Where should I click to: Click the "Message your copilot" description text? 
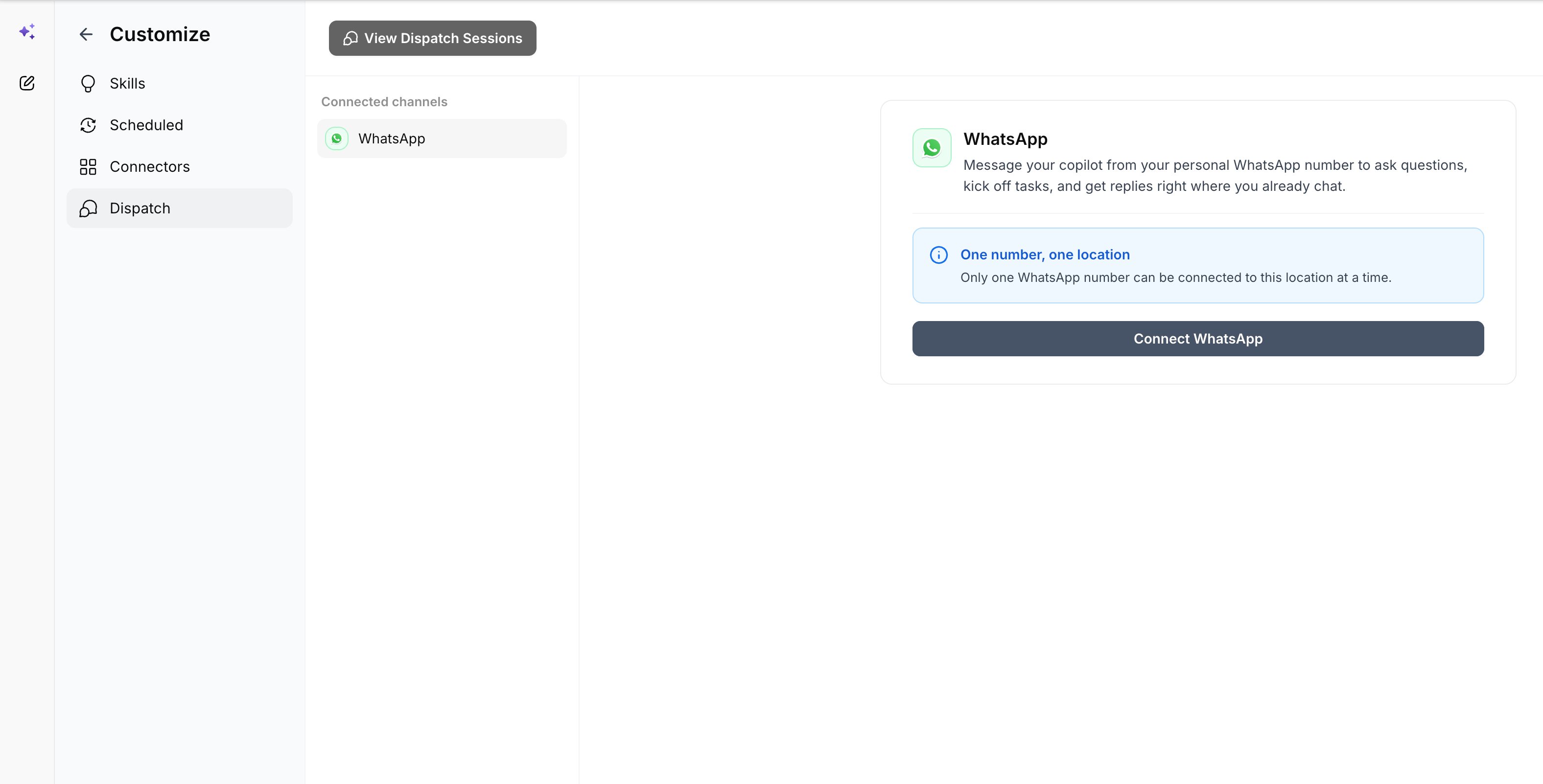pos(1215,176)
